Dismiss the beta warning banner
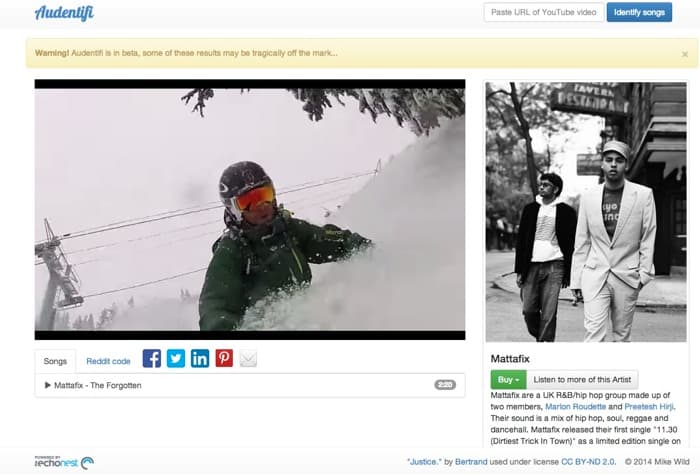The image size is (700, 474). tap(685, 54)
